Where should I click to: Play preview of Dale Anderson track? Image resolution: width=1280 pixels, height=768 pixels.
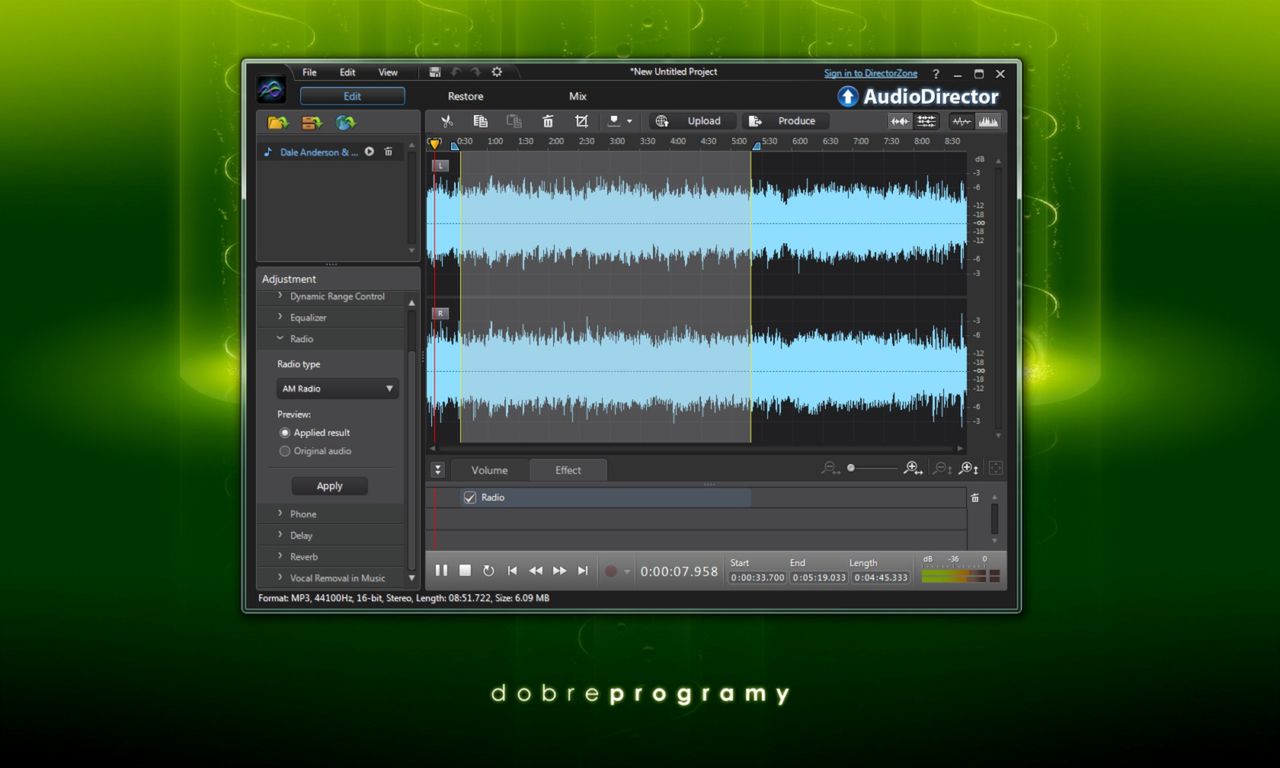369,152
